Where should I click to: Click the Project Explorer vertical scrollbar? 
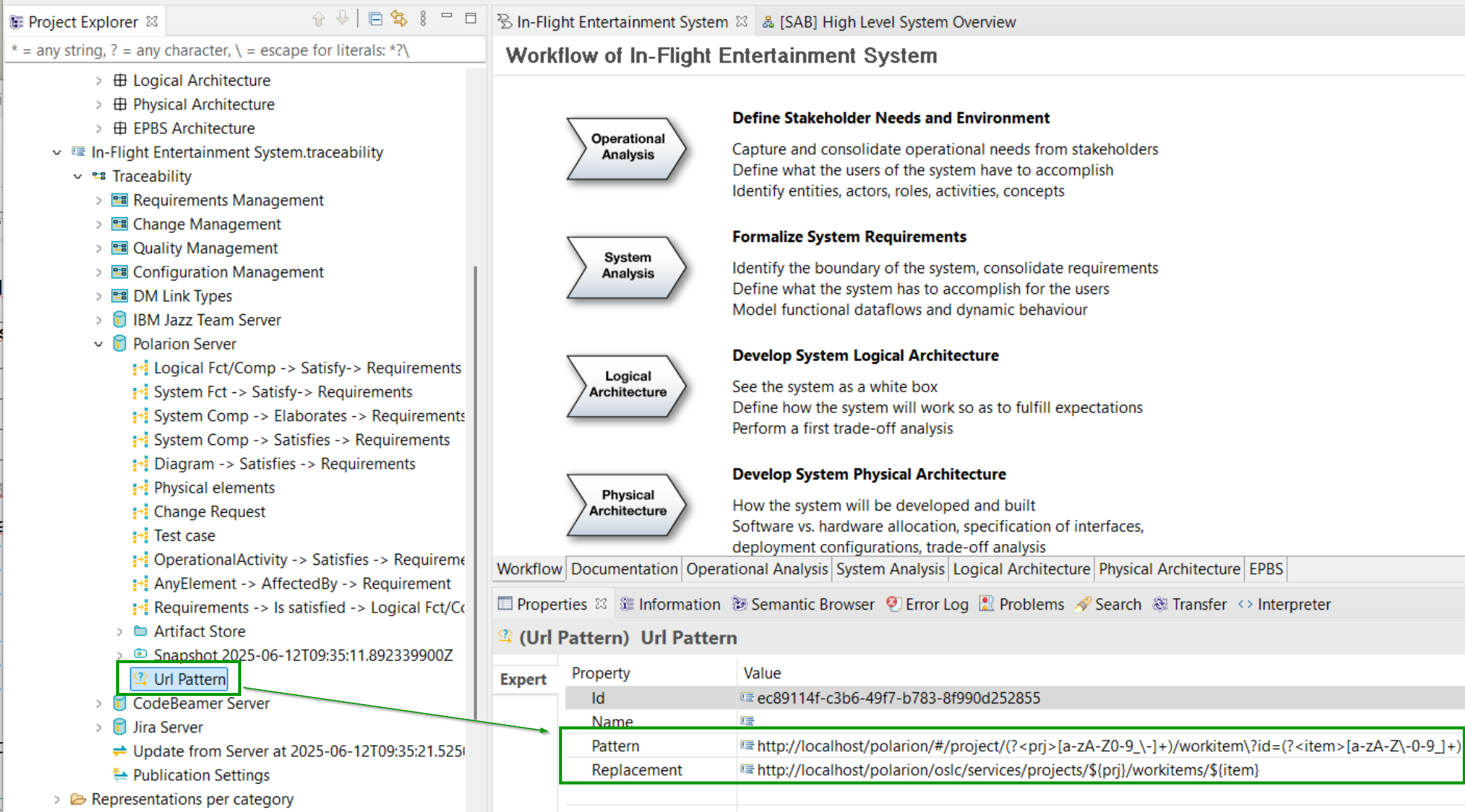click(x=475, y=491)
